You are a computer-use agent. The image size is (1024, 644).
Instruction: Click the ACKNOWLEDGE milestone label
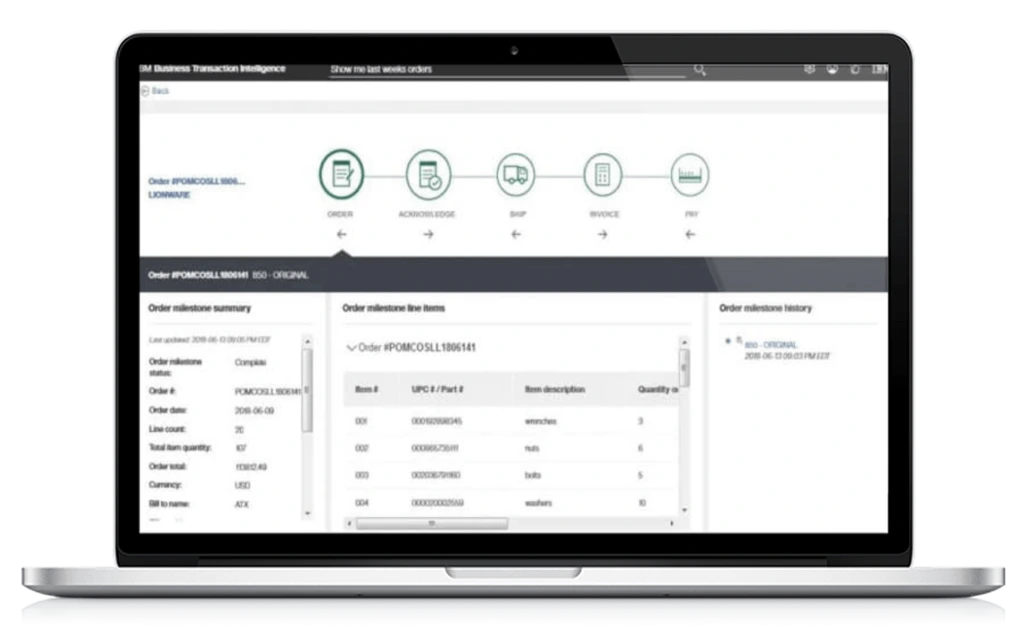click(427, 214)
